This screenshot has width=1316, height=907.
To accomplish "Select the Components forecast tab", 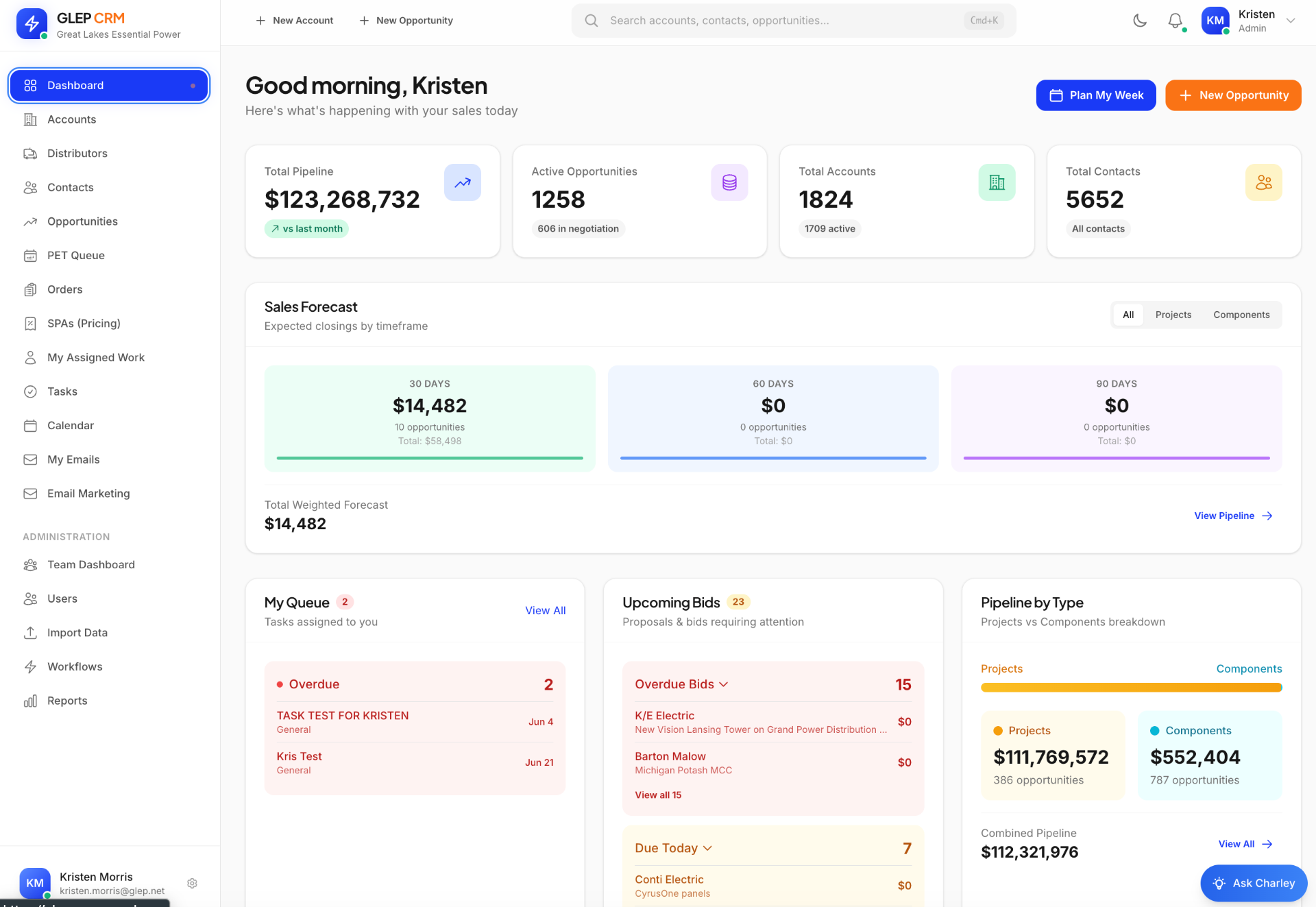I will point(1241,315).
